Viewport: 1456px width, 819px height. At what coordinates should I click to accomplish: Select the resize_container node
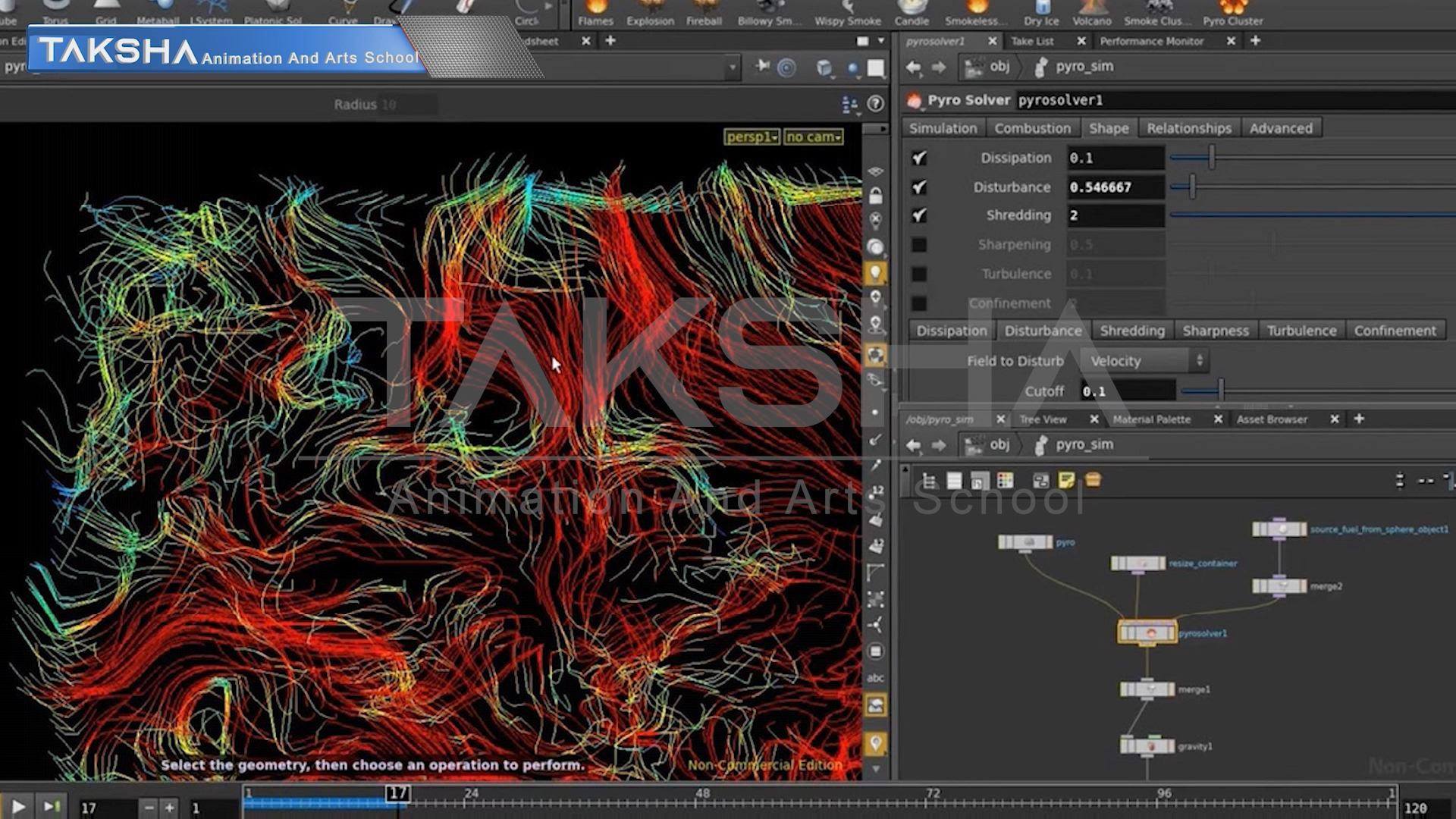pos(1137,563)
